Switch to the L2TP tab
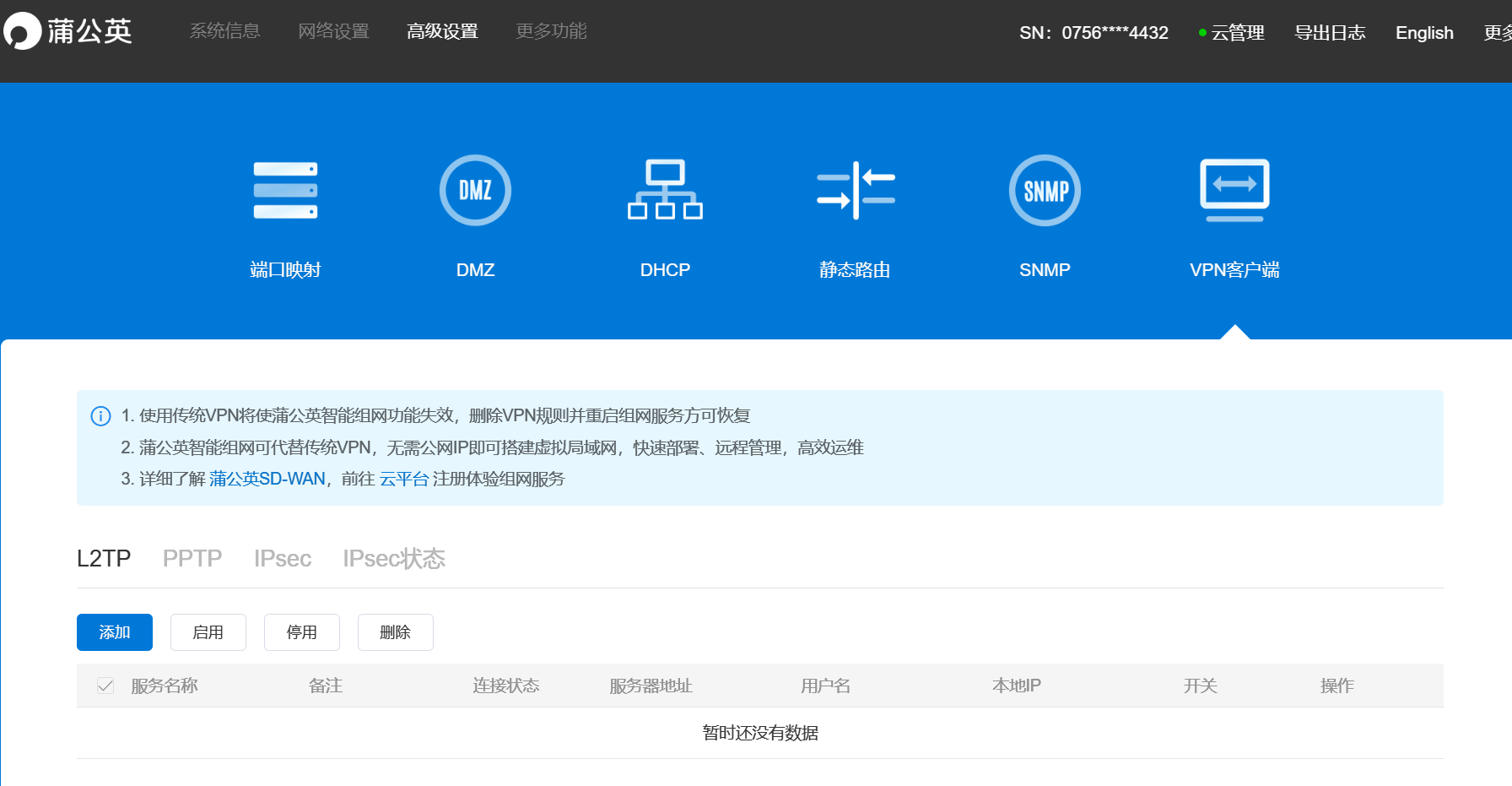The height and width of the screenshot is (786, 1512). 104,558
